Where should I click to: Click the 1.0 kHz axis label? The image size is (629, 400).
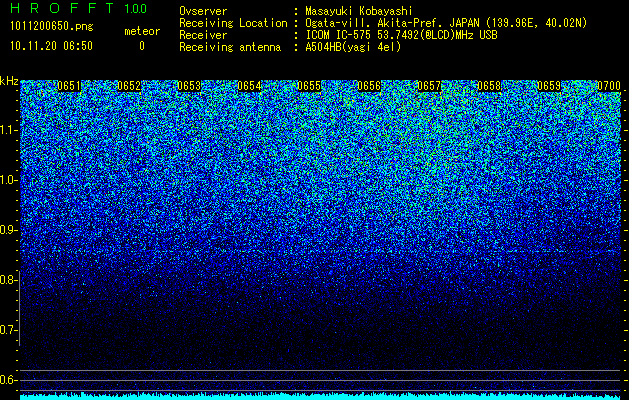(9, 180)
